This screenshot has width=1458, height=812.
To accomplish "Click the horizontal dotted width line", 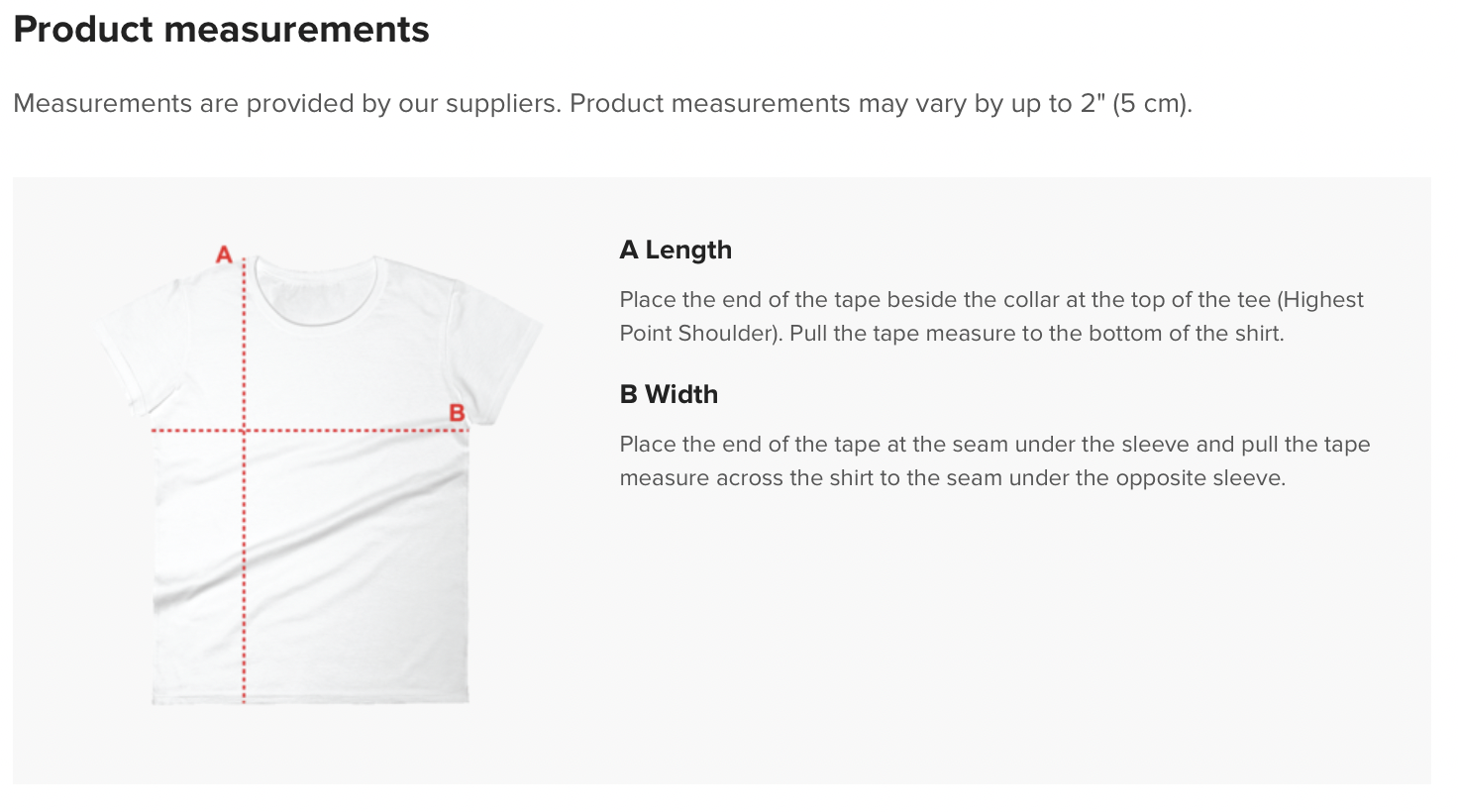I will pos(310,430).
